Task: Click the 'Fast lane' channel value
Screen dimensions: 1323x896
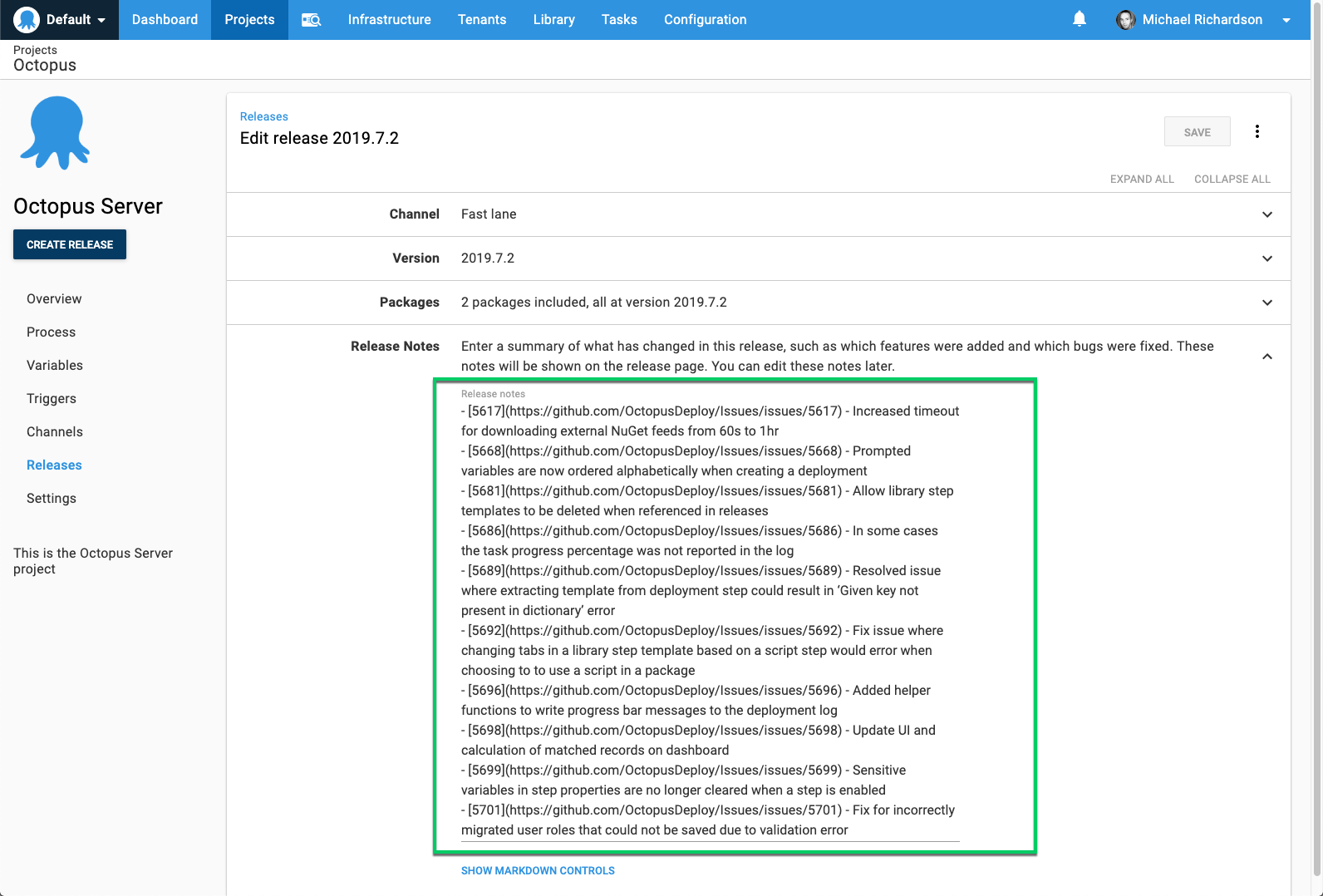Action: coord(489,214)
